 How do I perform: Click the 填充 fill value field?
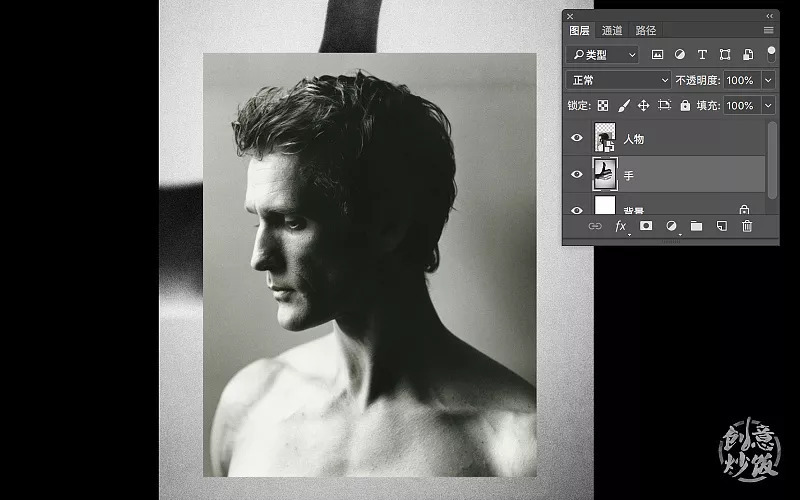(740, 105)
